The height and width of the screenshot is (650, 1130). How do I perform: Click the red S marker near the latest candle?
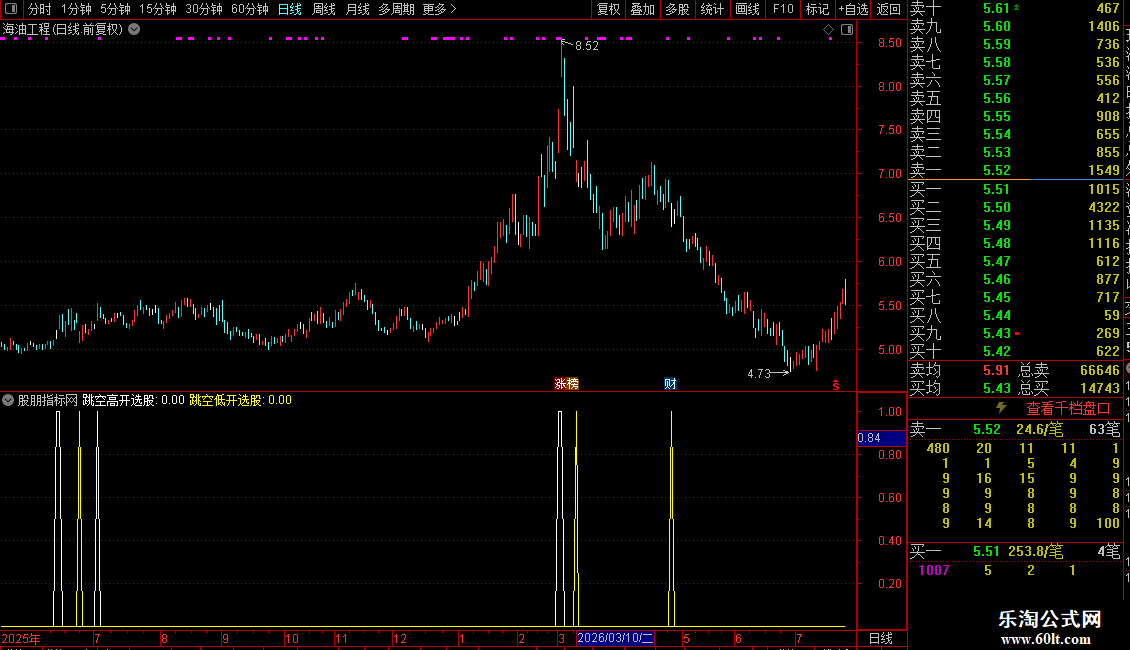[836, 386]
